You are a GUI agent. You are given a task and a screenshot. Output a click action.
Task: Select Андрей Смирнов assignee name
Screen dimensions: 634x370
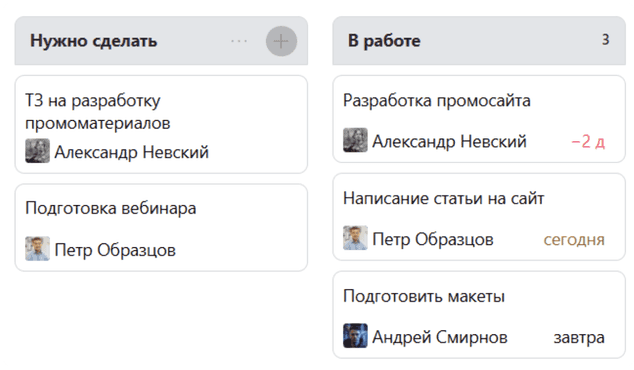[x=440, y=337]
